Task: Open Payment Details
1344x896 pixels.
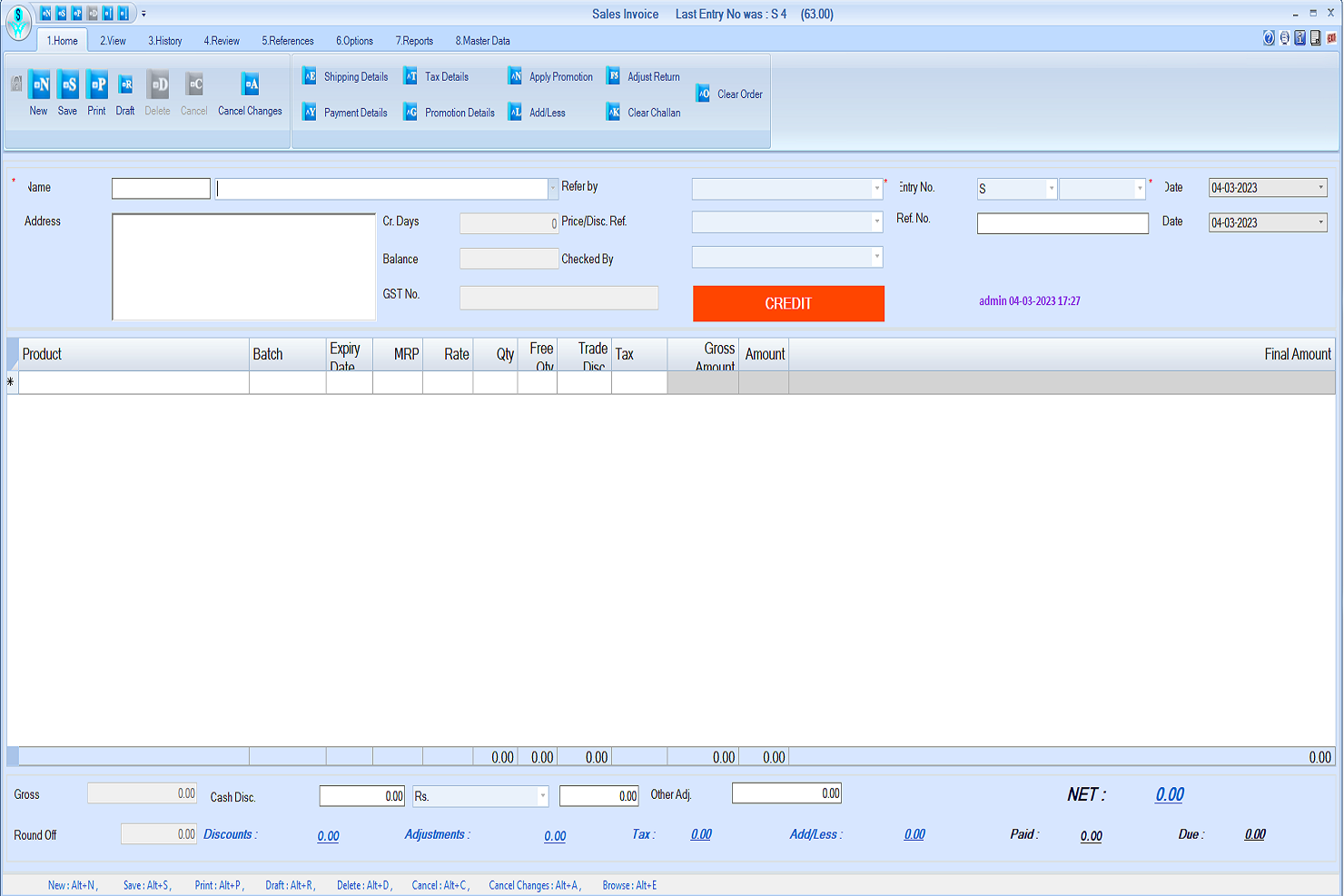Action: coord(355,113)
